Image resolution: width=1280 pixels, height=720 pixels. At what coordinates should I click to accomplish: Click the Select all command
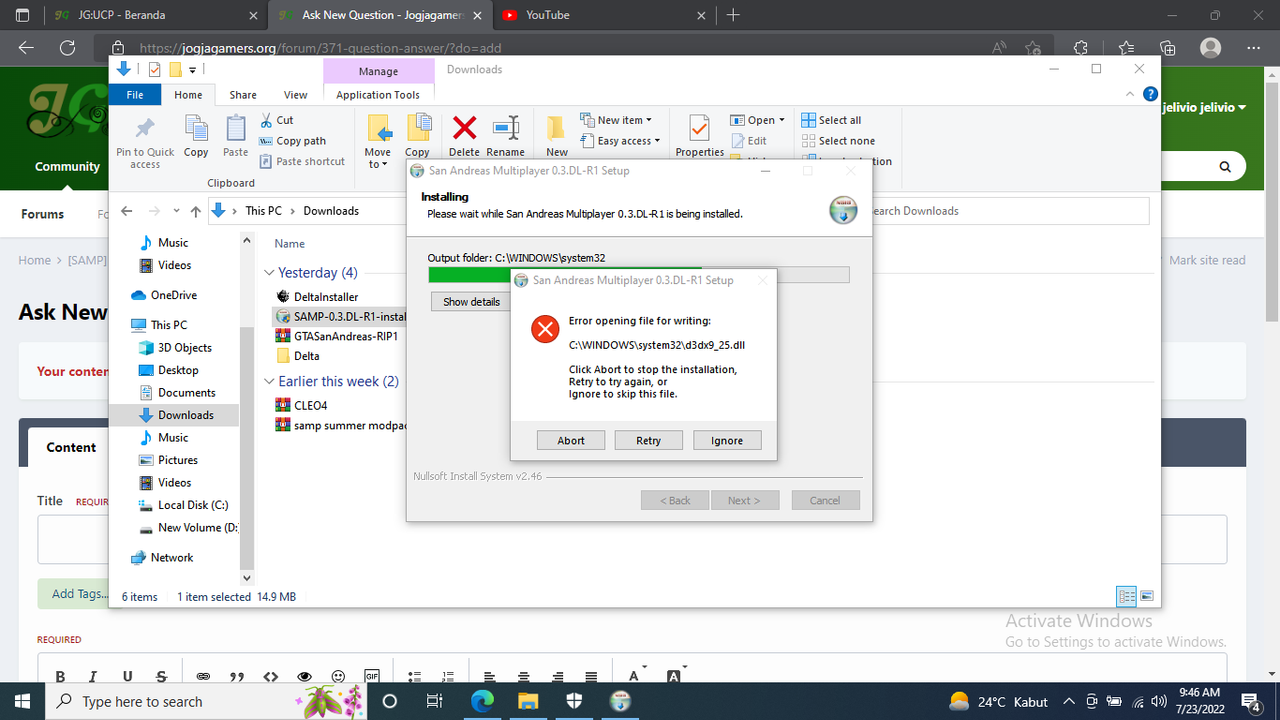tap(831, 120)
